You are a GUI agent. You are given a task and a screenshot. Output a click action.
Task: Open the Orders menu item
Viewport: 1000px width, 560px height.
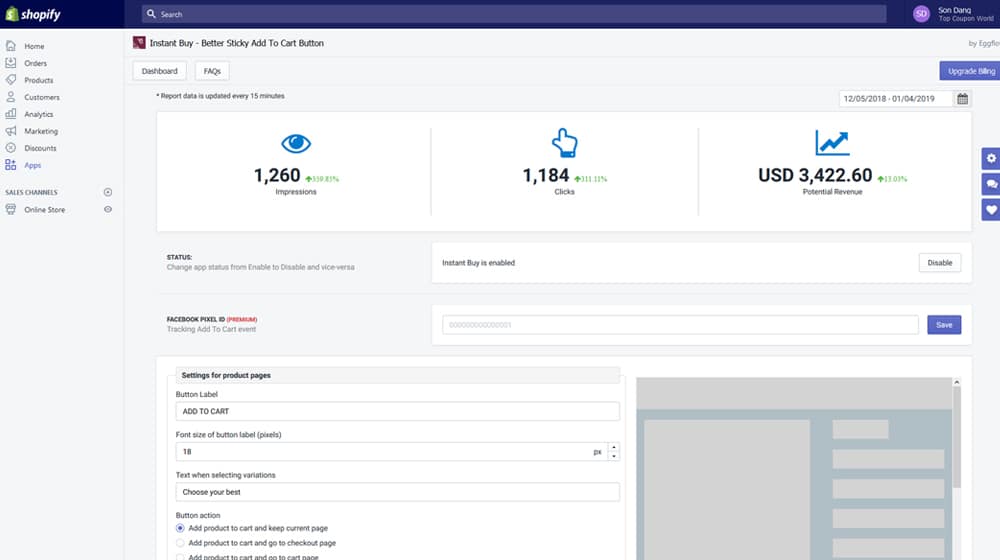click(x=36, y=63)
